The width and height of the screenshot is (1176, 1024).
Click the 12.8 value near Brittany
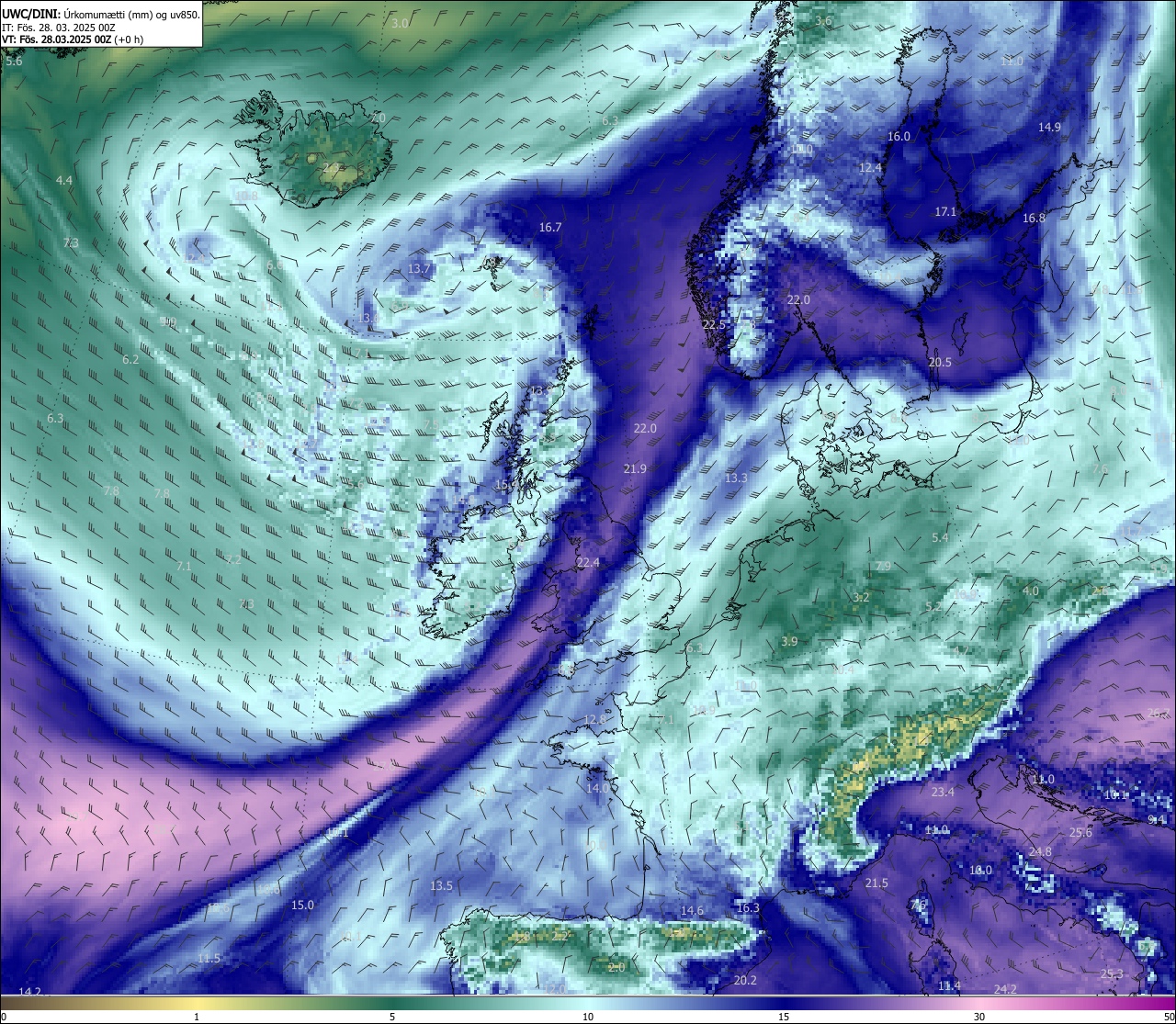coord(594,719)
